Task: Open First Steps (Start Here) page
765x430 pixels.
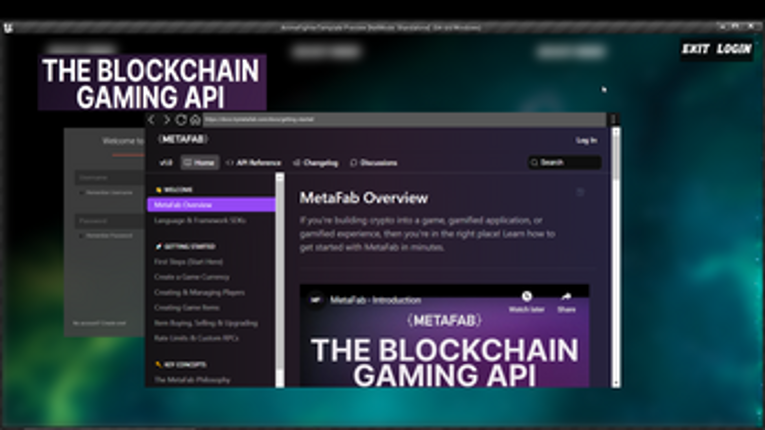Action: tap(188, 262)
